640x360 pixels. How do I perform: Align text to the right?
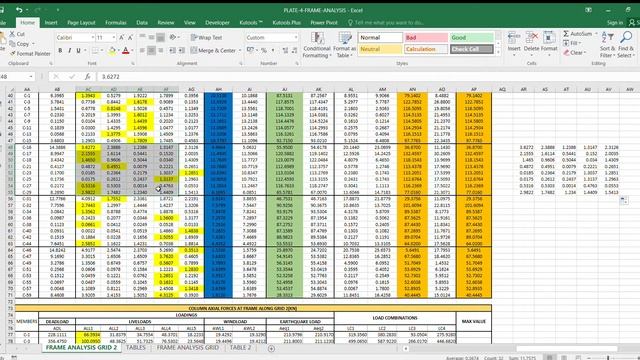point(160,51)
